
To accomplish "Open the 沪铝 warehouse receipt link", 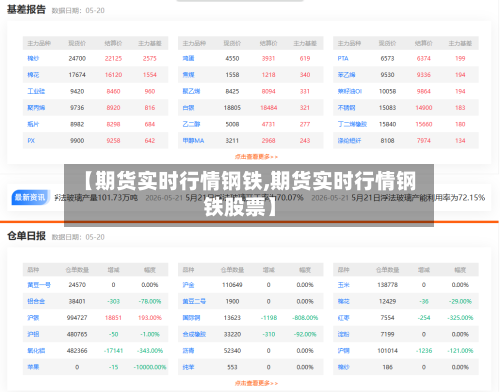I will tap(33, 334).
